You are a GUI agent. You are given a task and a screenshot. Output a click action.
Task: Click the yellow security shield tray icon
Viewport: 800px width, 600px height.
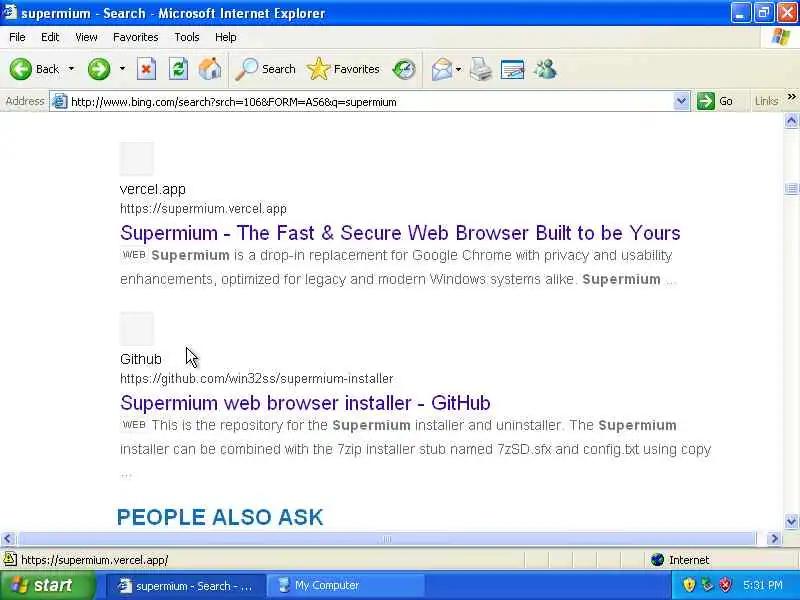(689, 585)
